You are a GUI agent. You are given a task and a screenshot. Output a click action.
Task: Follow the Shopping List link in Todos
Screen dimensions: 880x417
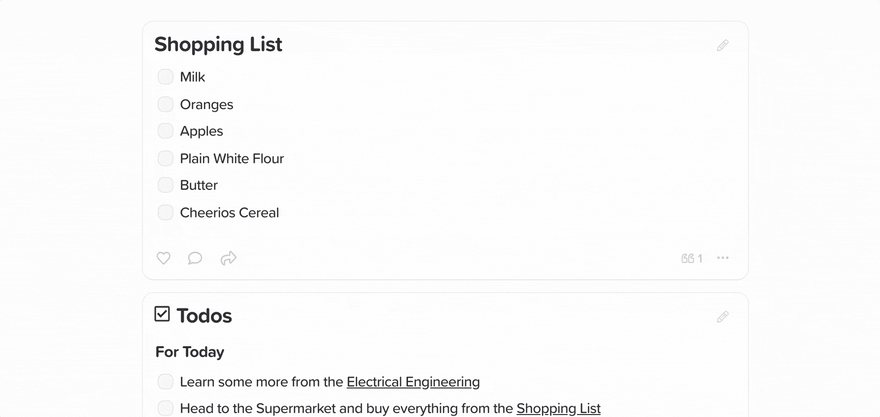coord(558,409)
